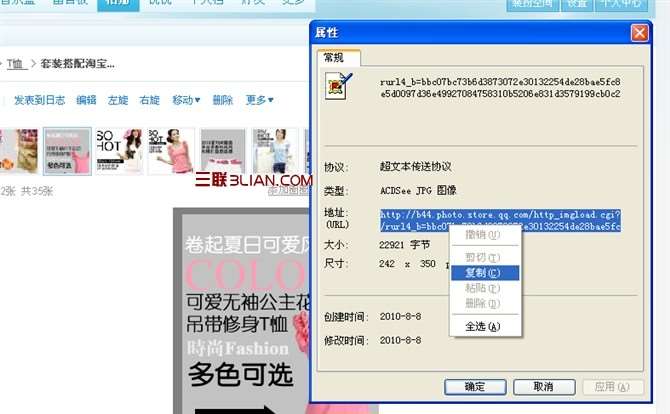Select the highlighted gray poster thumbnail
The width and height of the screenshot is (670, 414).
pos(68,151)
